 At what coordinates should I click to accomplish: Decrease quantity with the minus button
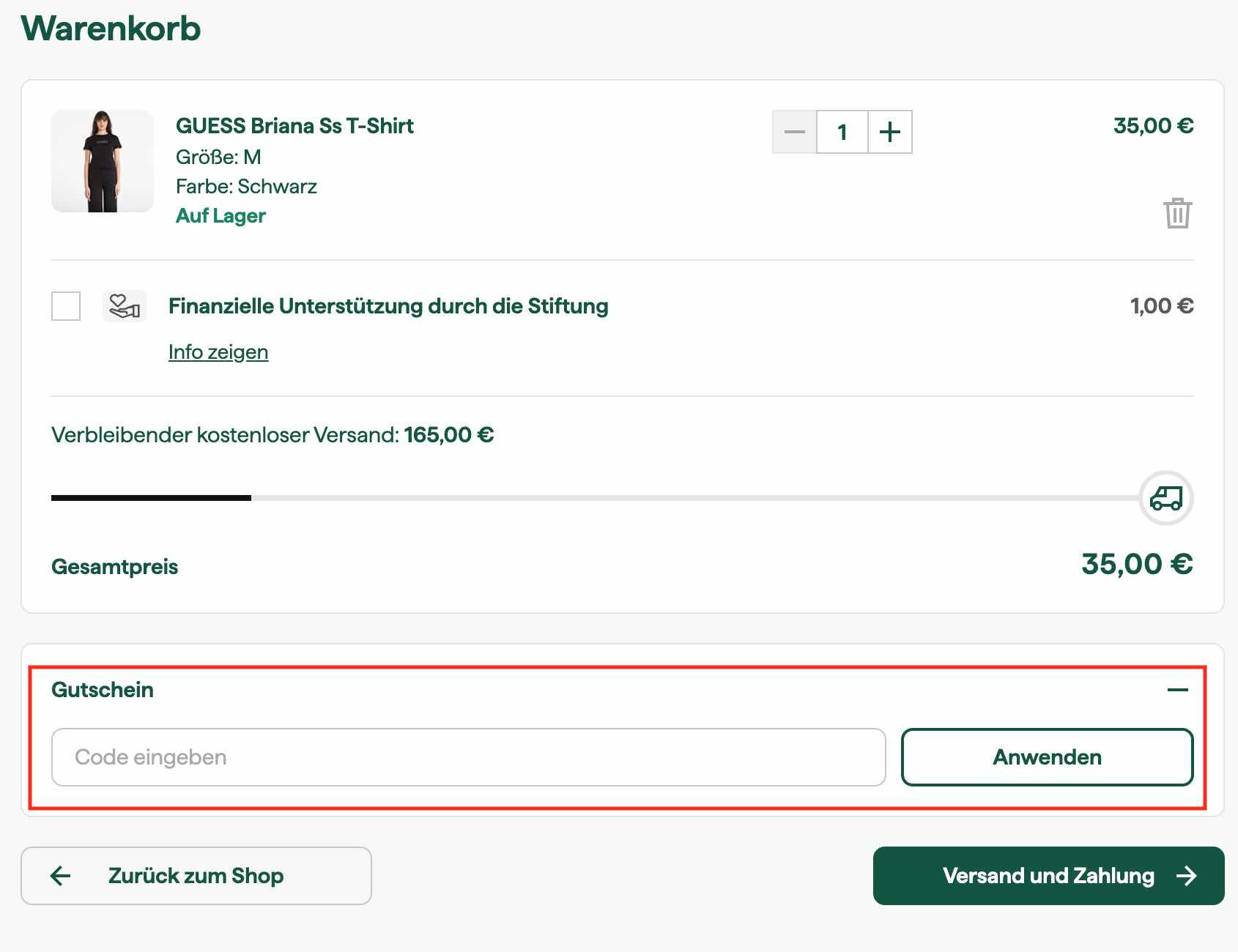[795, 132]
